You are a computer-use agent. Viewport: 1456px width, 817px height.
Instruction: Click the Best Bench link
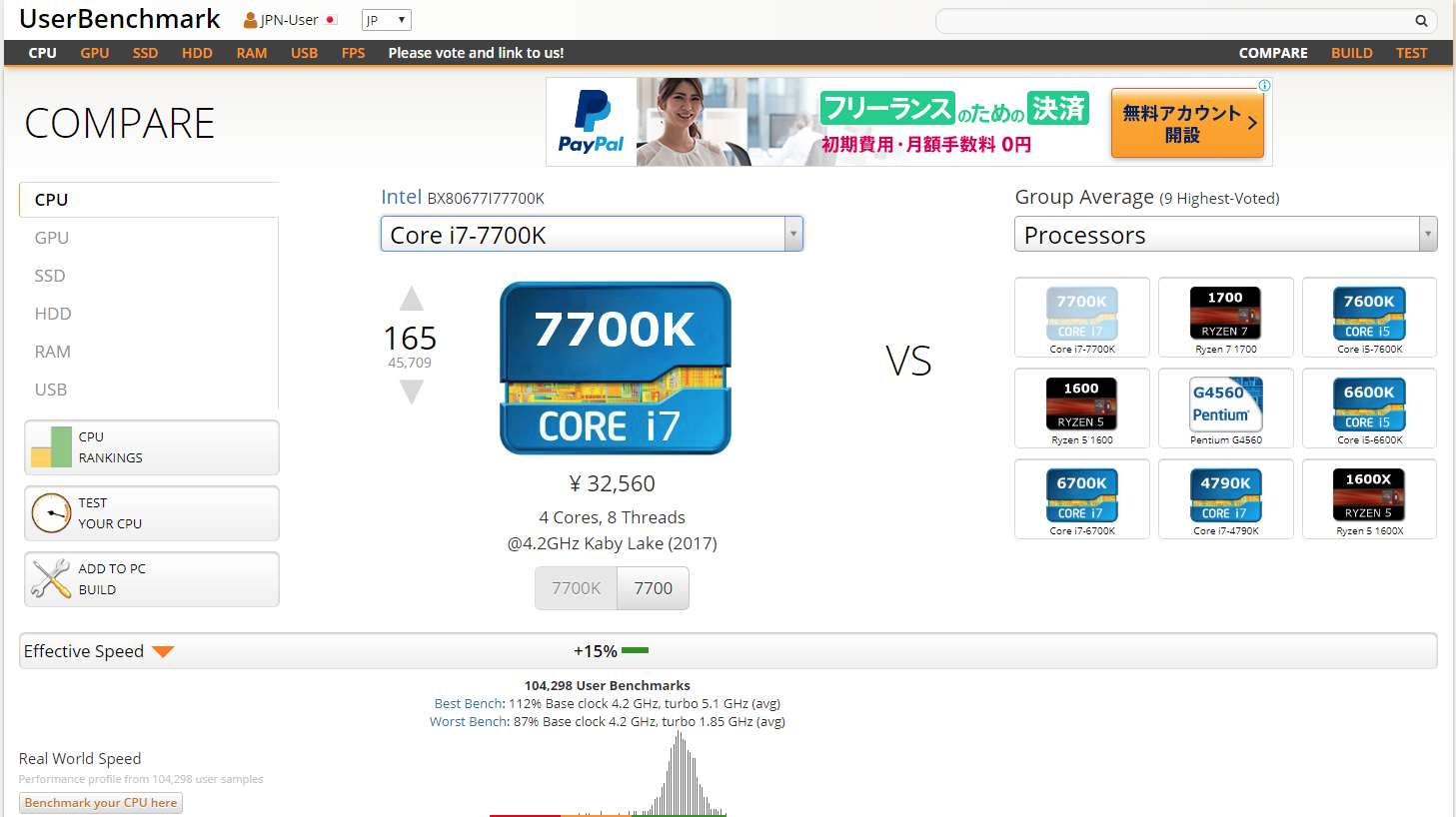tap(469, 704)
